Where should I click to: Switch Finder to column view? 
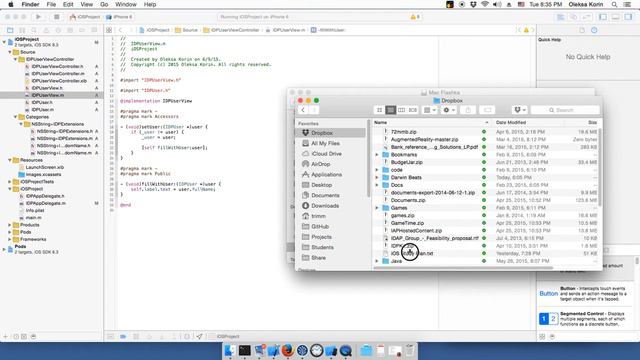pos(402,110)
